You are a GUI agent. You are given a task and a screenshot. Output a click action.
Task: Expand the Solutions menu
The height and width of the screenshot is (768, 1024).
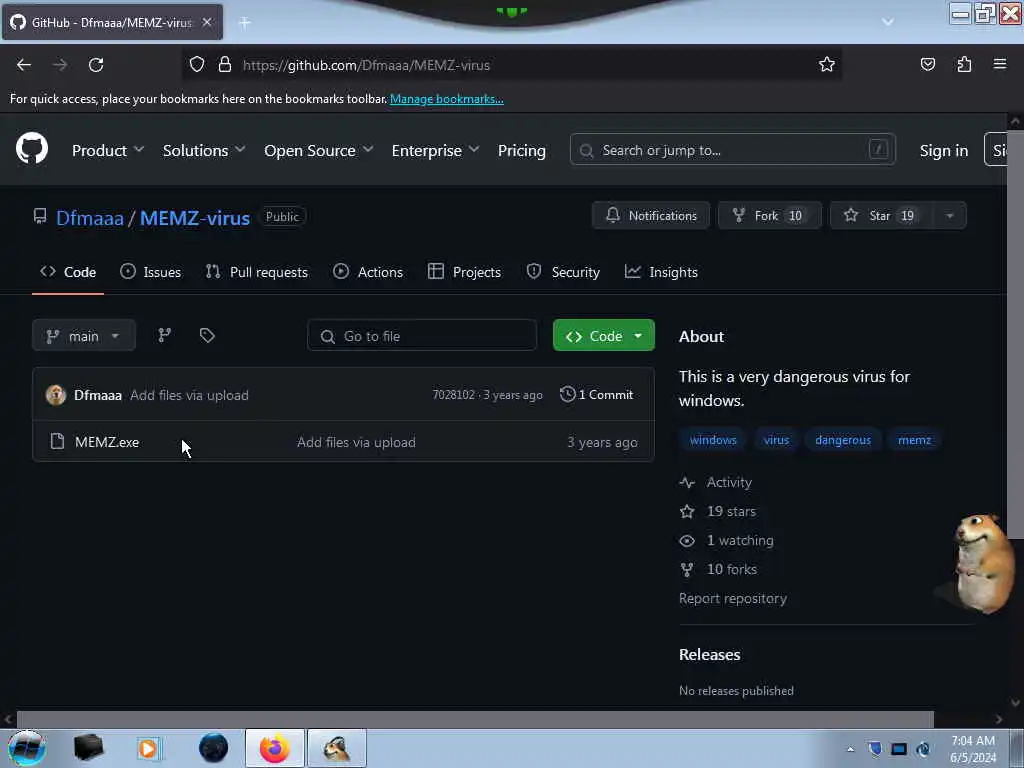(204, 150)
